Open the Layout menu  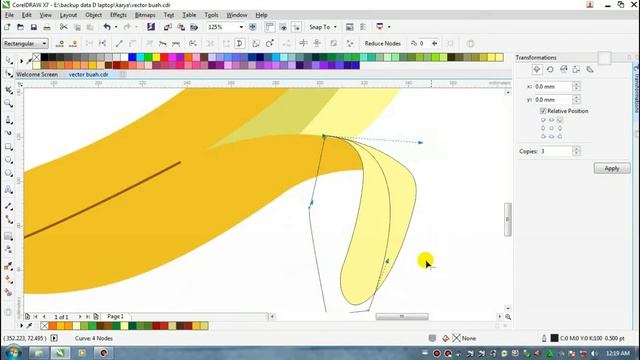click(68, 15)
